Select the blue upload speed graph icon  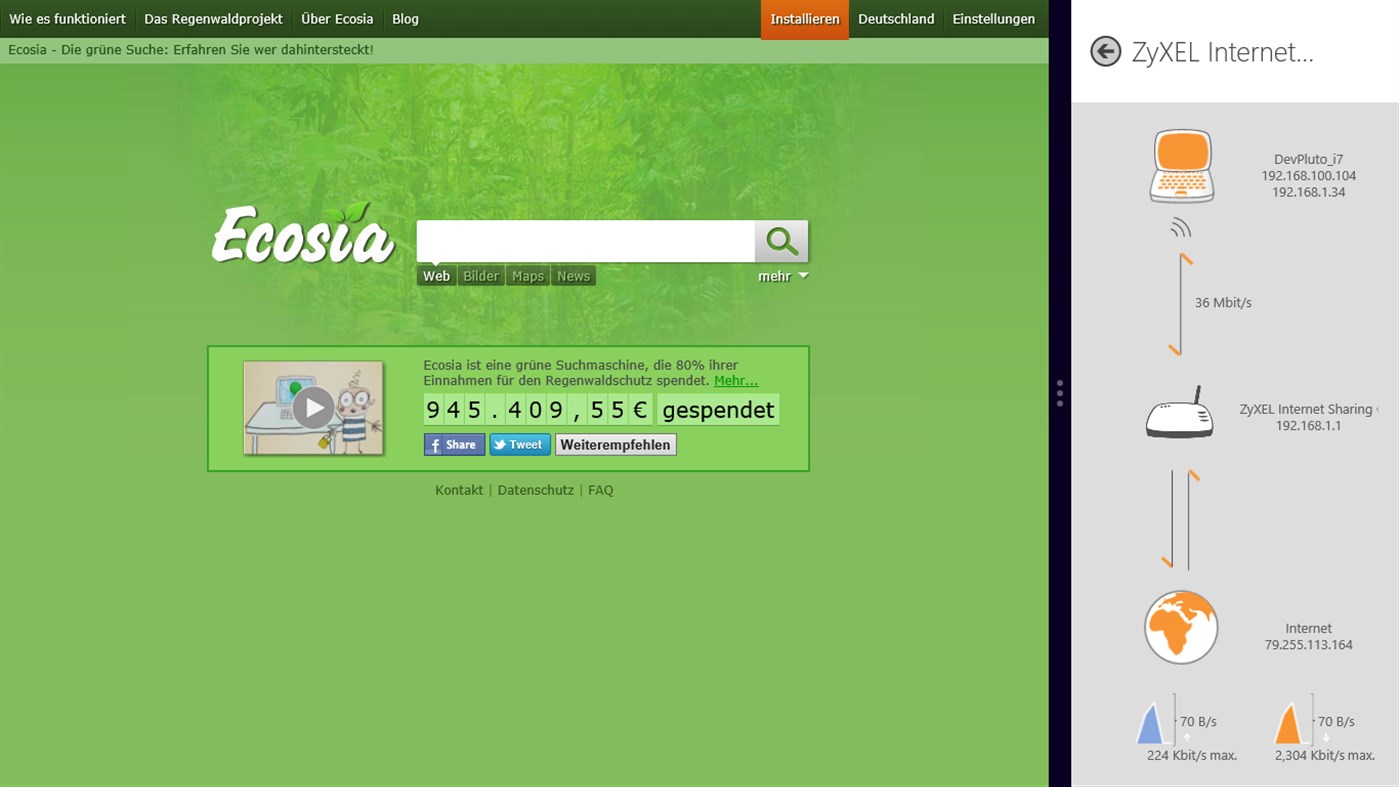(x=1153, y=723)
